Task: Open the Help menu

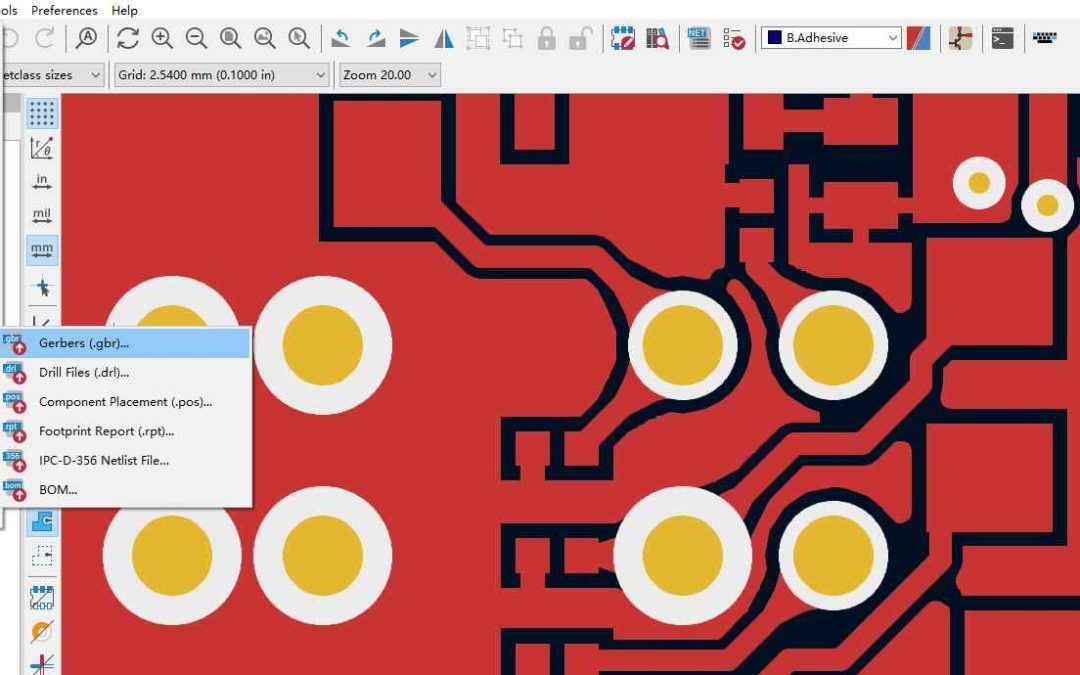Action: [x=125, y=10]
